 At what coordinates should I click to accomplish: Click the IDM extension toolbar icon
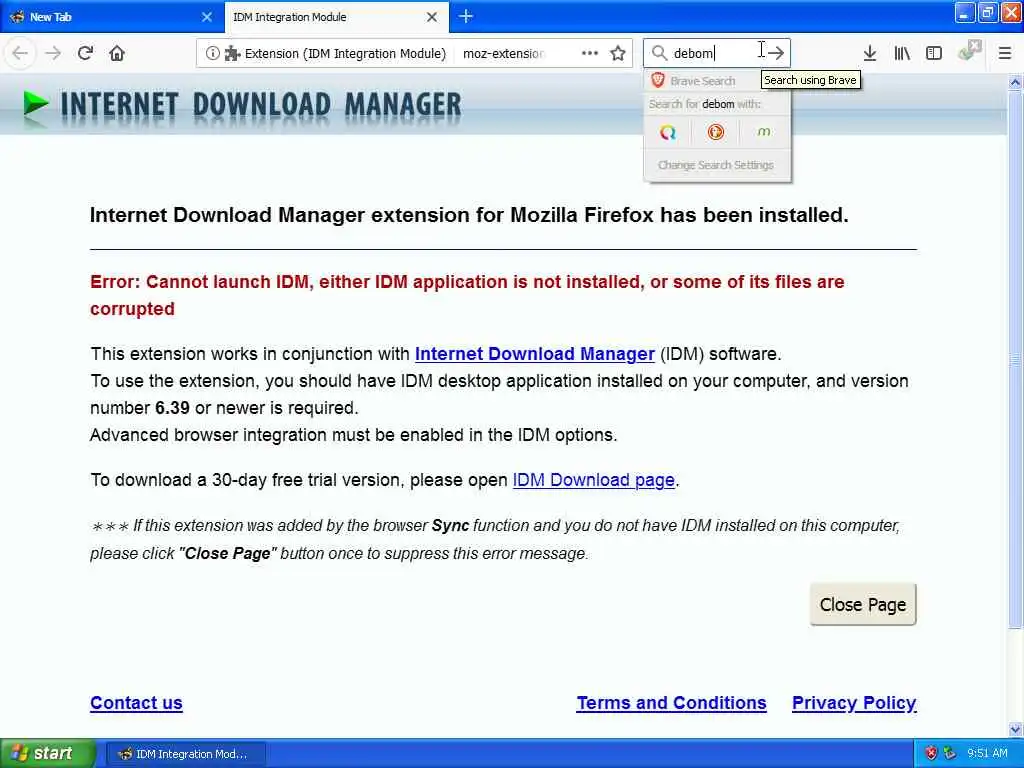[970, 50]
